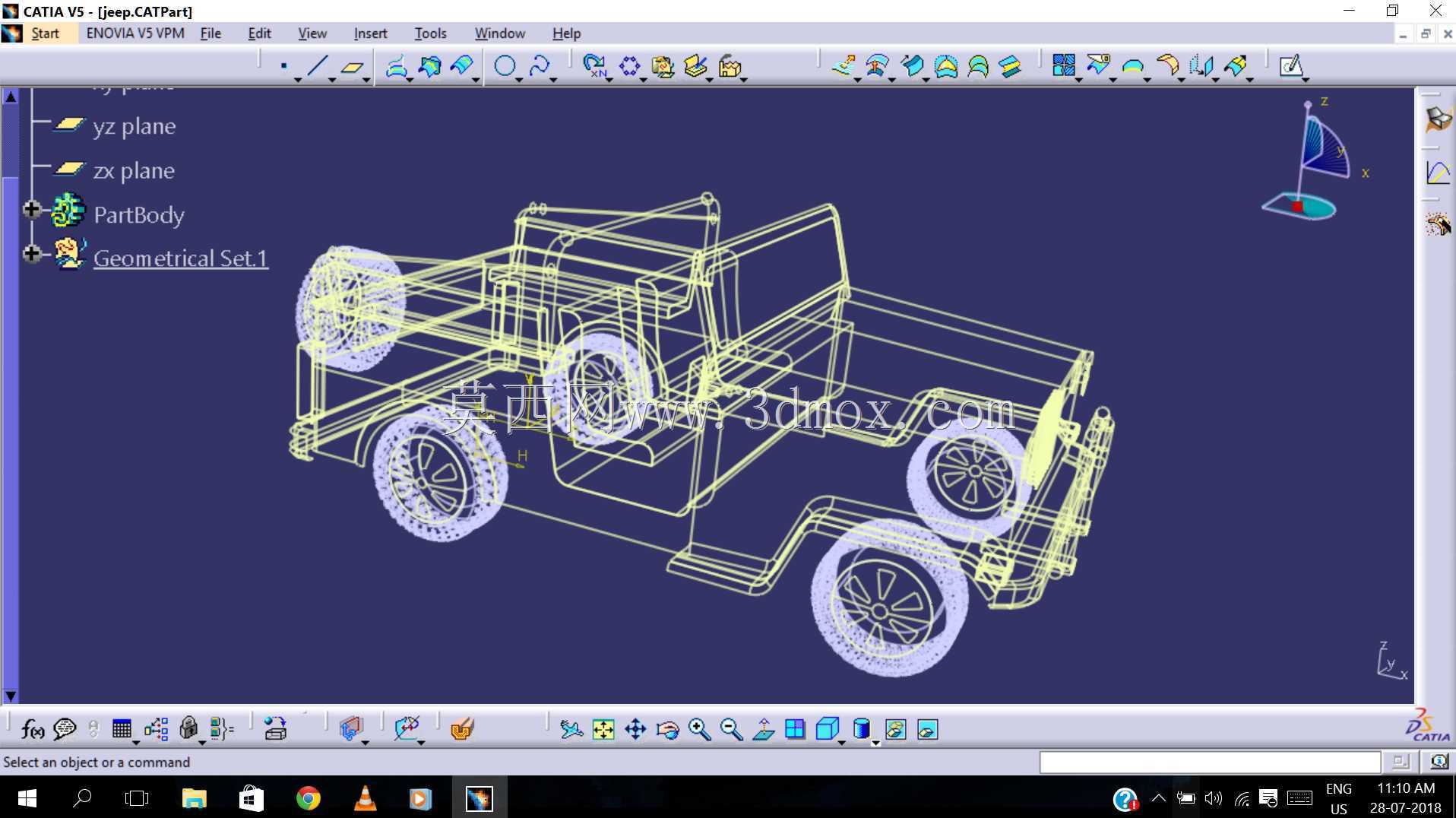This screenshot has width=1456, height=818.
Task: Open the view mode cylinder dropdown arrow
Action: pos(875,743)
